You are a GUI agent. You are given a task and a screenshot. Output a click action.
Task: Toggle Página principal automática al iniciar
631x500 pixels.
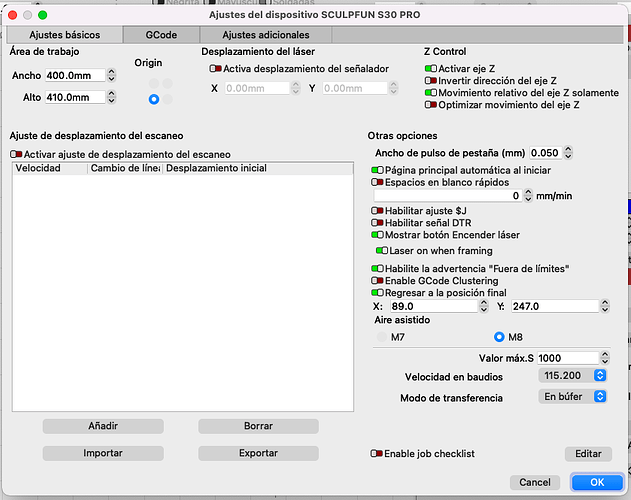click(x=377, y=170)
